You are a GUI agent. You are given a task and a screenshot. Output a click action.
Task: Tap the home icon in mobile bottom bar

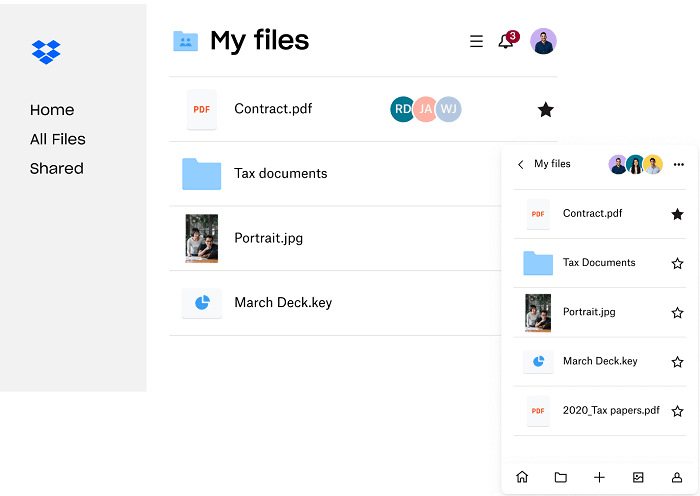tap(522, 477)
